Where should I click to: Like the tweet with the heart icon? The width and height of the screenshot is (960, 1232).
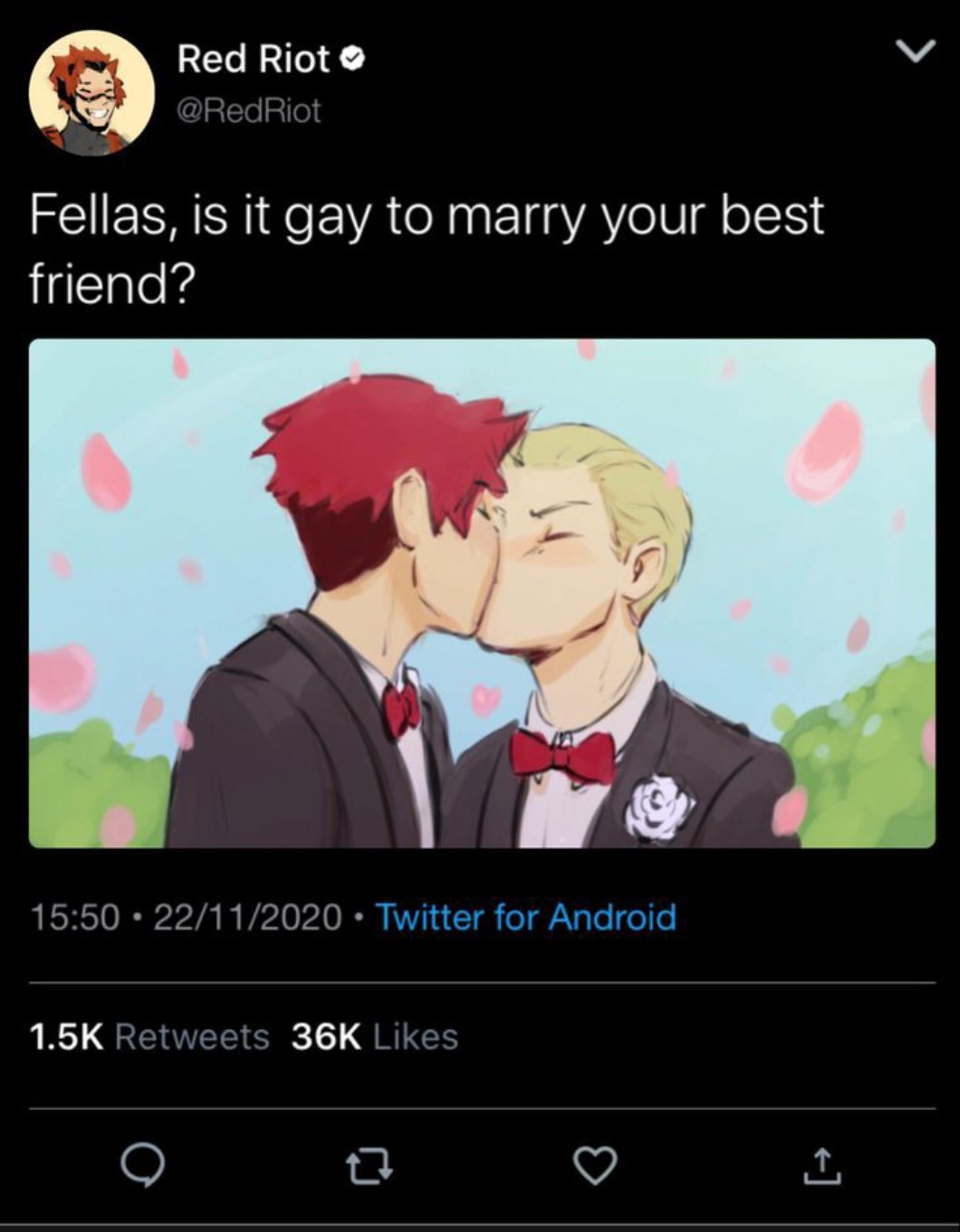point(597,1167)
